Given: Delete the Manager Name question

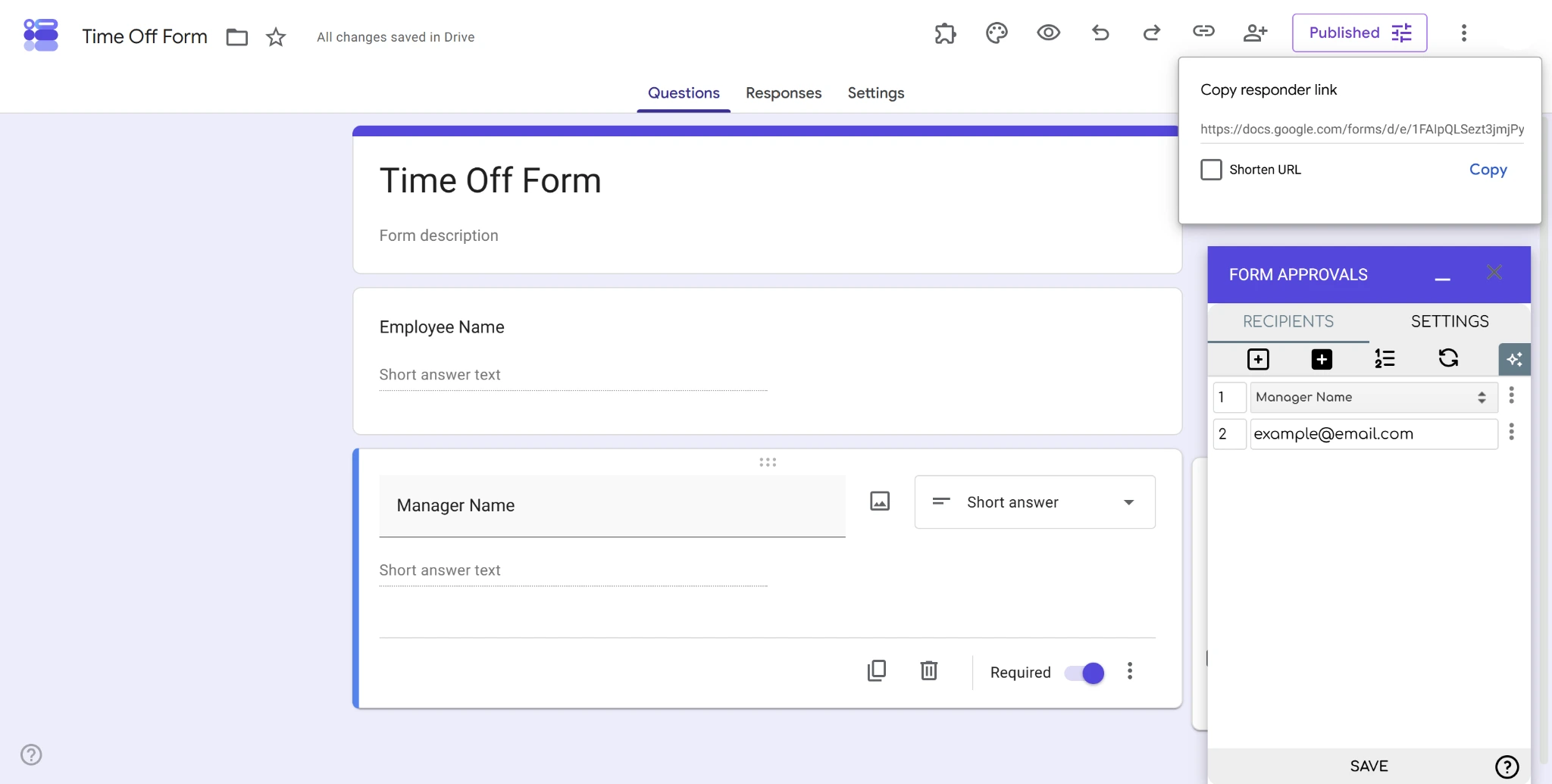Looking at the screenshot, I should [929, 670].
